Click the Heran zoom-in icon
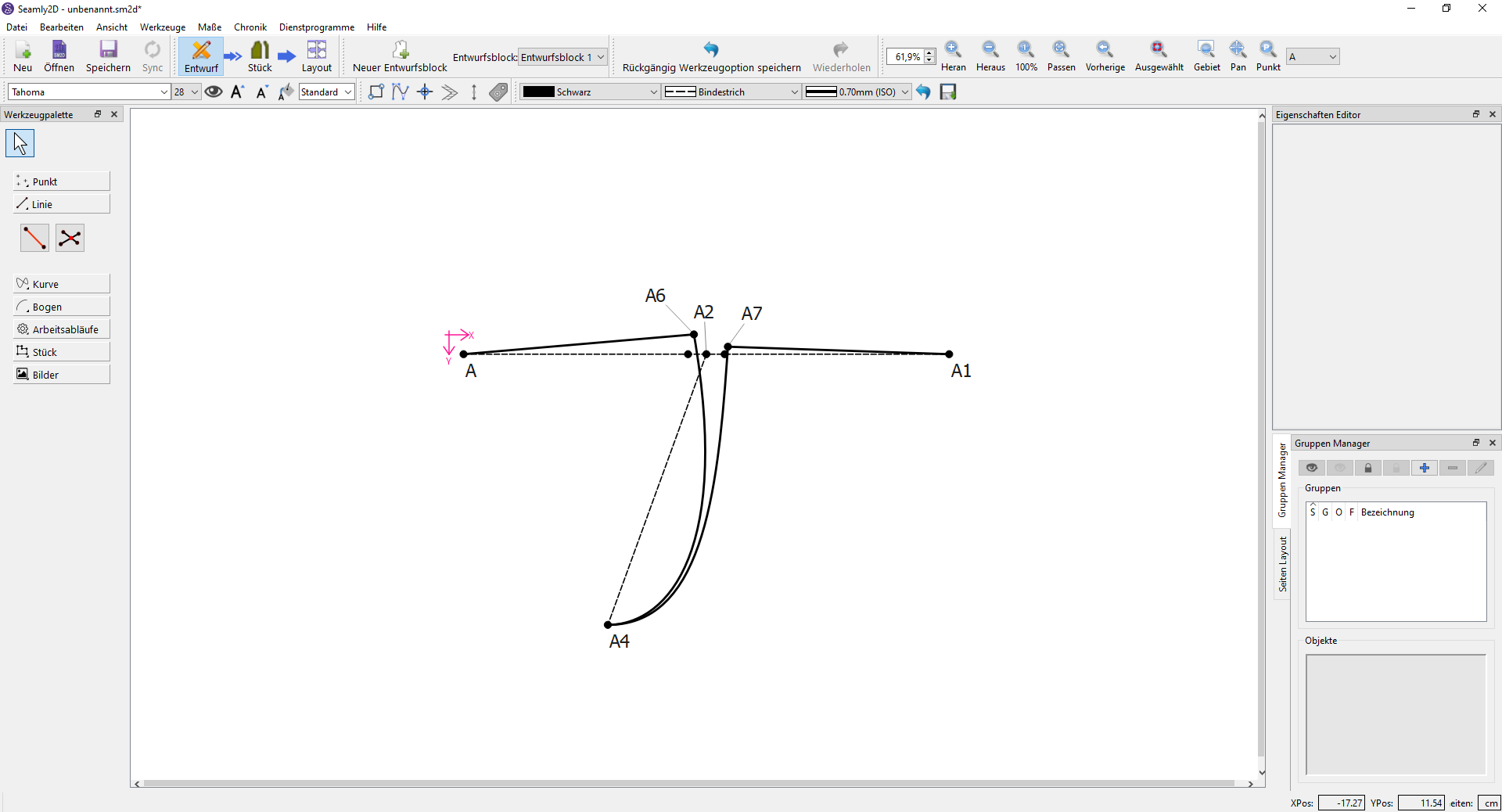This screenshot has height=812, width=1502. click(x=953, y=50)
